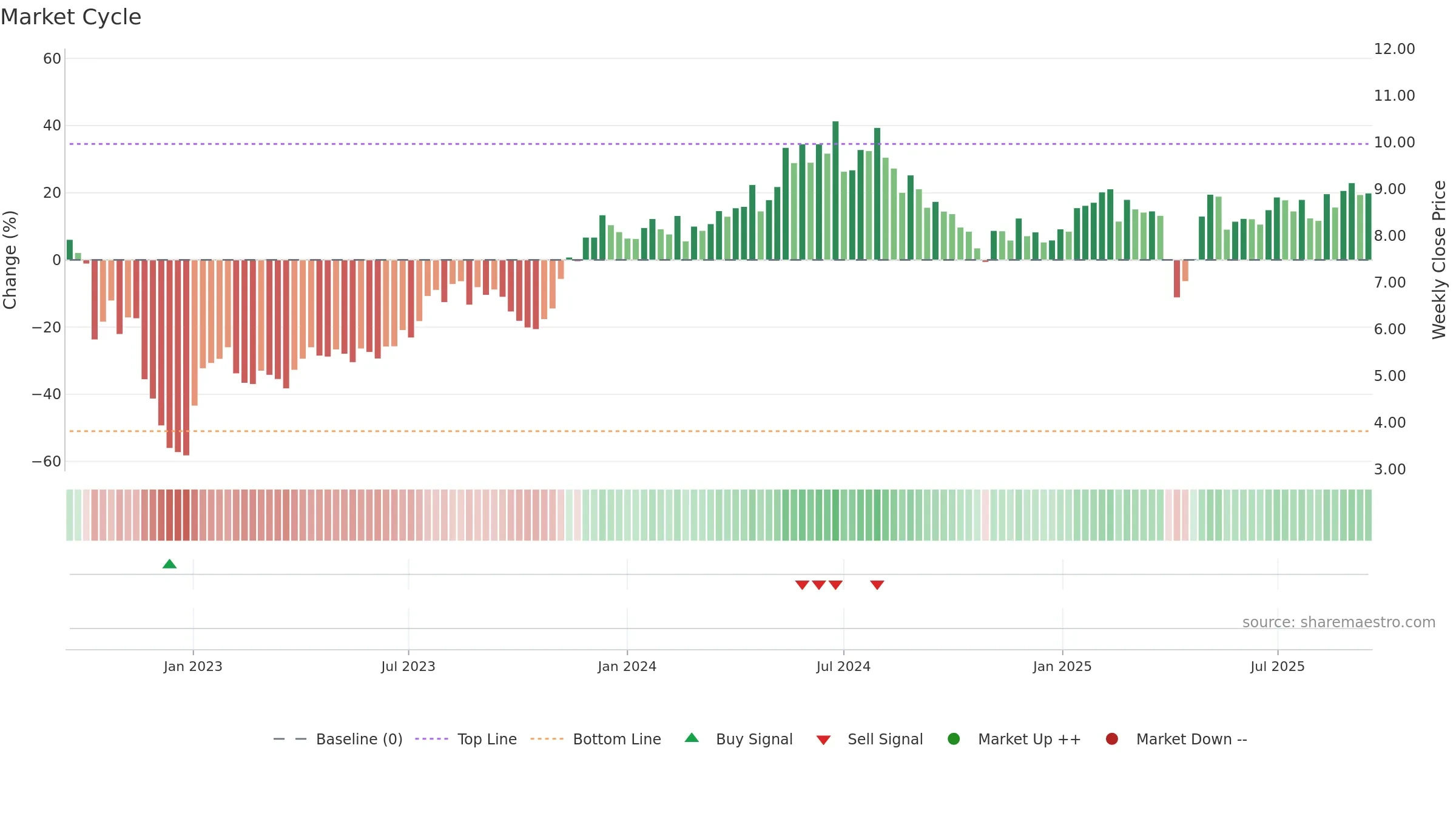Click the 7.00 price axis tick
Viewport: 1456px width, 819px height.
(x=1390, y=283)
